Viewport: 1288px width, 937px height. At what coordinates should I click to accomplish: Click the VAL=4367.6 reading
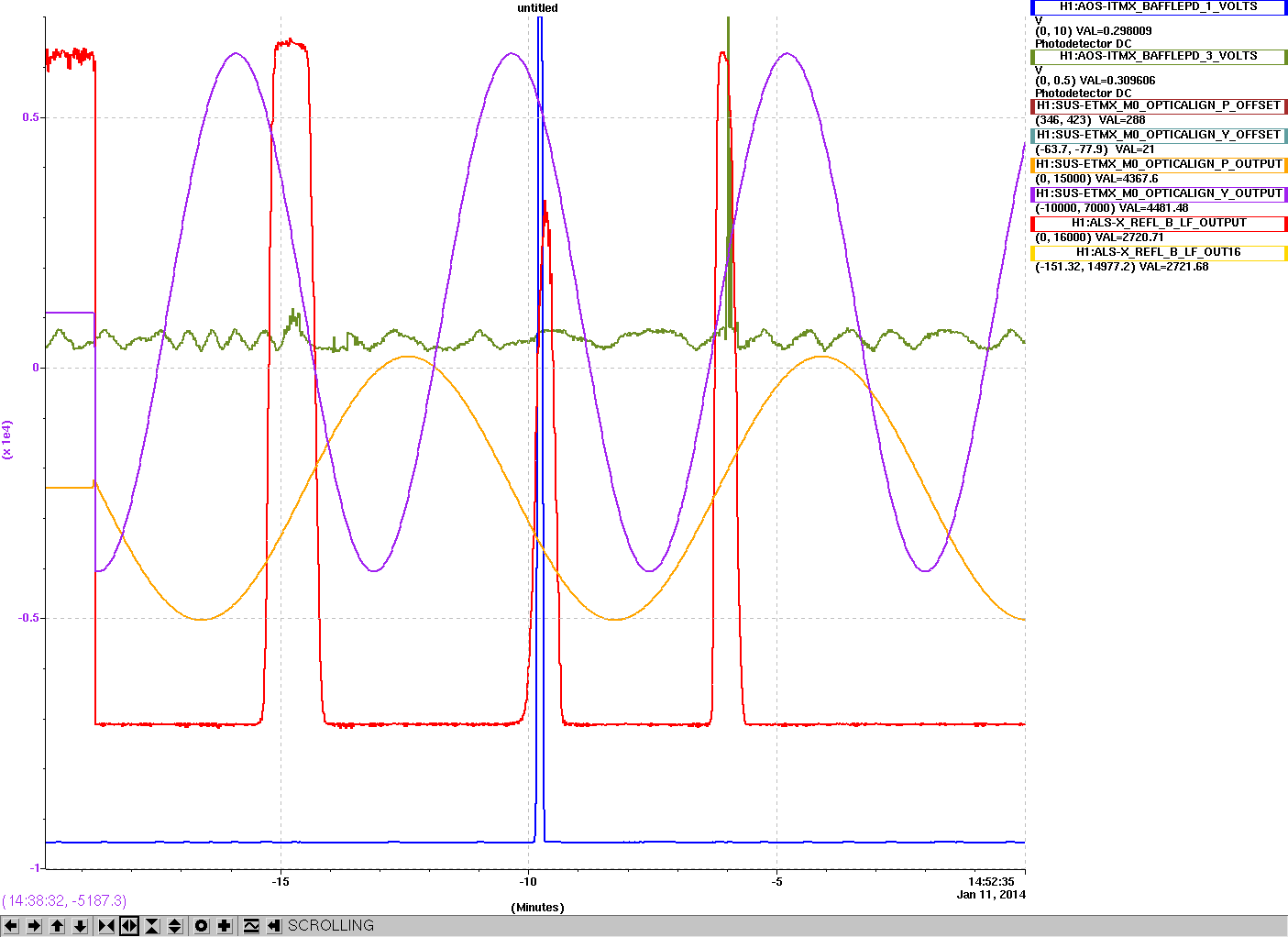point(1127,179)
